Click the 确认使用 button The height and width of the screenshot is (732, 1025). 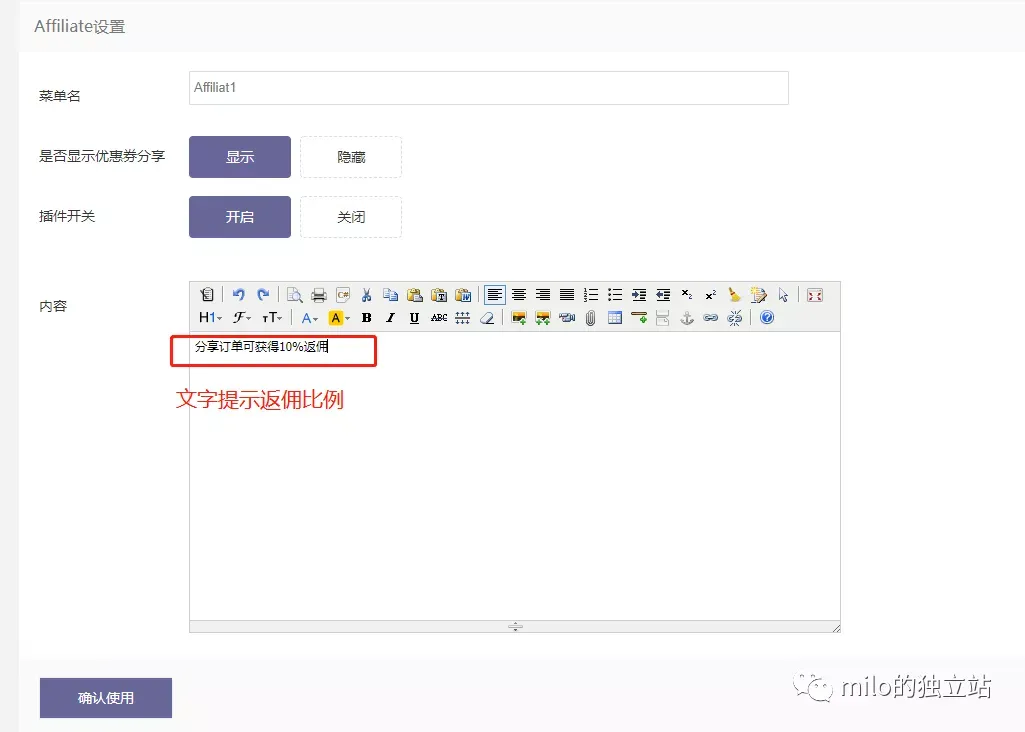tap(106, 698)
